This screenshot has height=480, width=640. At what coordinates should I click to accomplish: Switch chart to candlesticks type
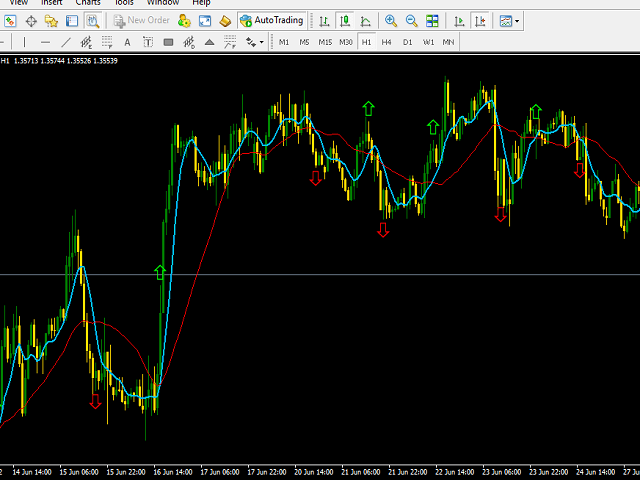pyautogui.click(x=345, y=21)
